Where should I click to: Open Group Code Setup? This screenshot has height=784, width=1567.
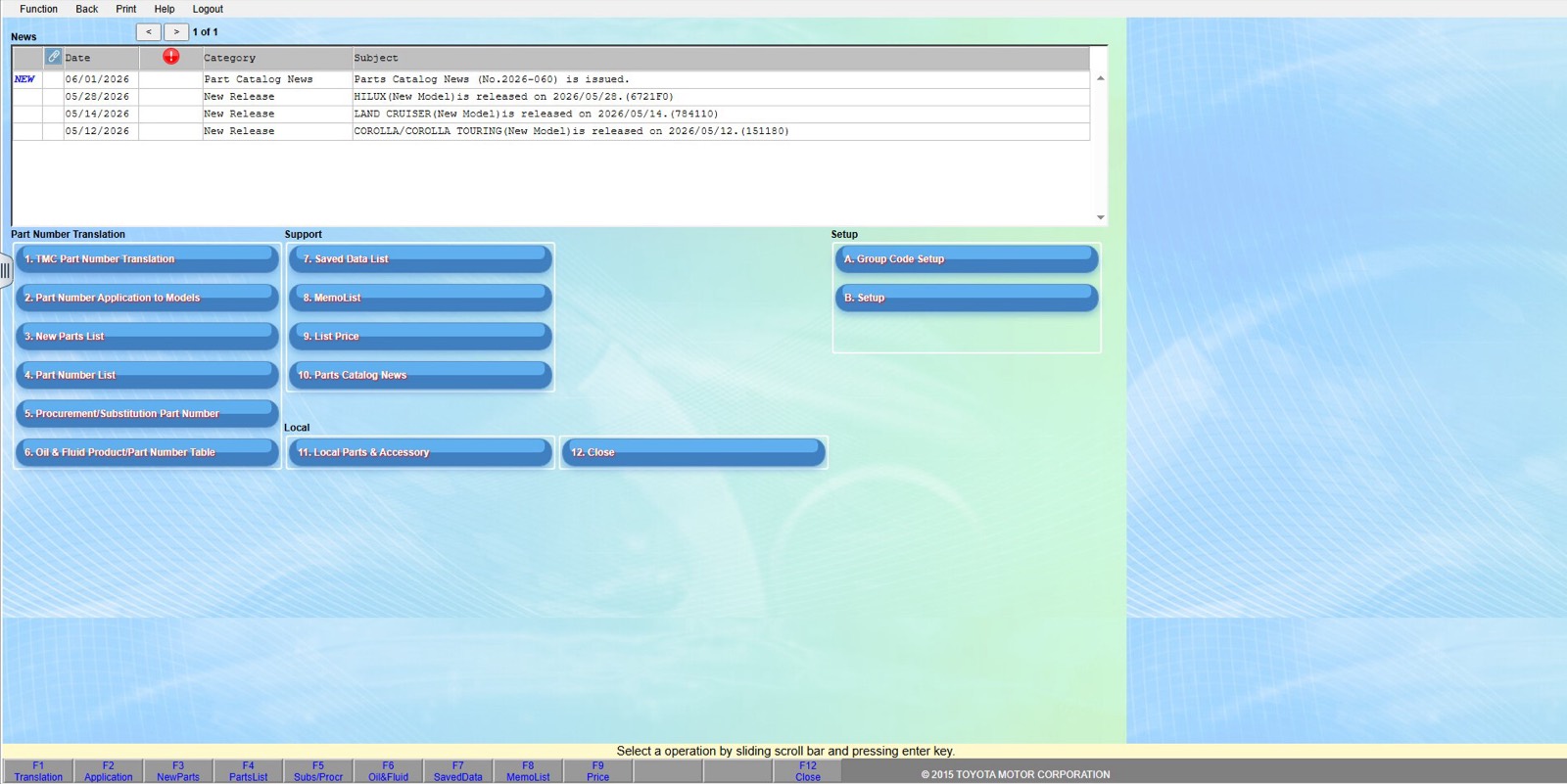pyautogui.click(x=967, y=259)
